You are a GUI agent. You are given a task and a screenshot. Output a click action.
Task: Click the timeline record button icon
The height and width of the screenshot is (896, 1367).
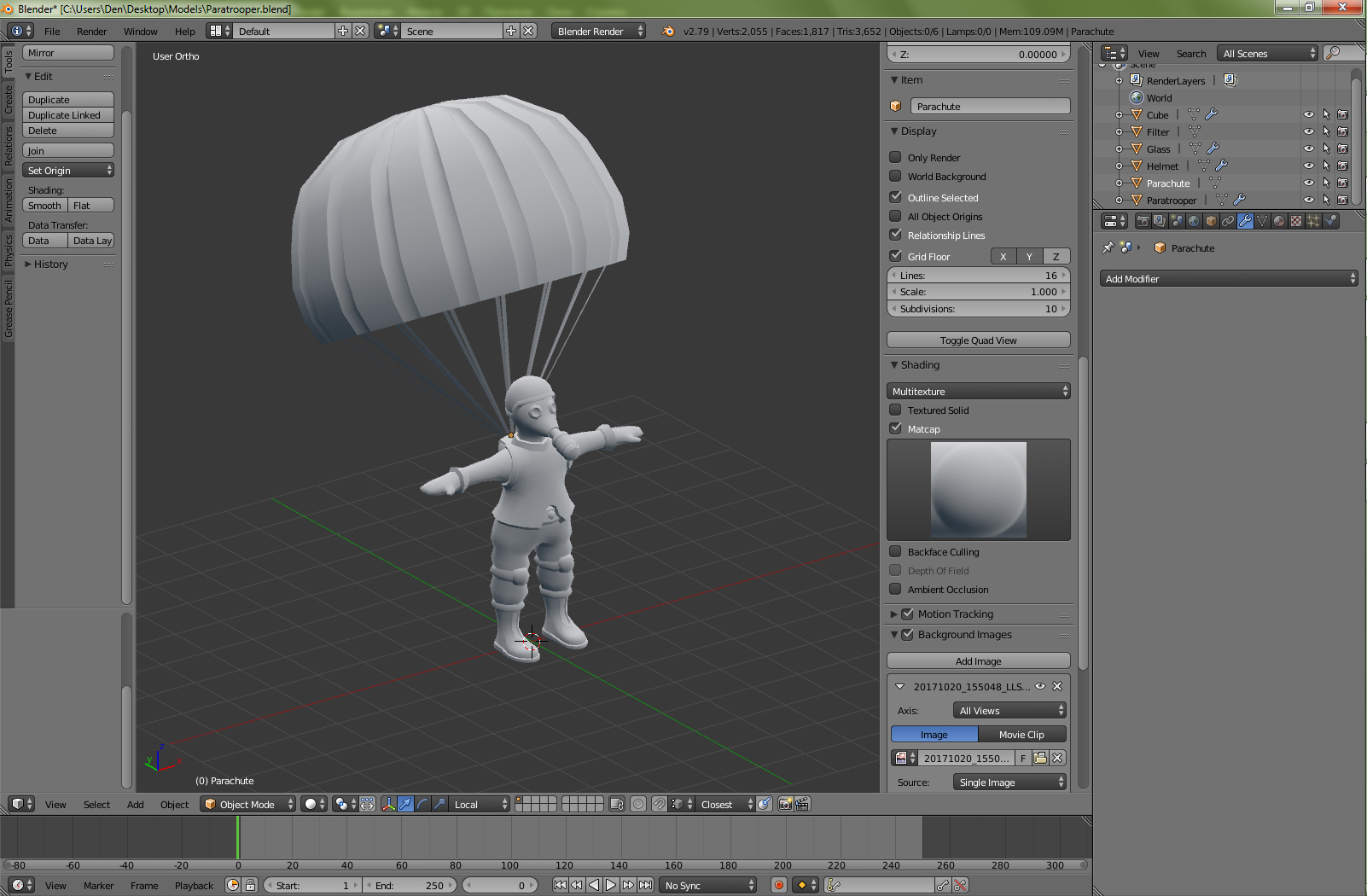(x=778, y=885)
